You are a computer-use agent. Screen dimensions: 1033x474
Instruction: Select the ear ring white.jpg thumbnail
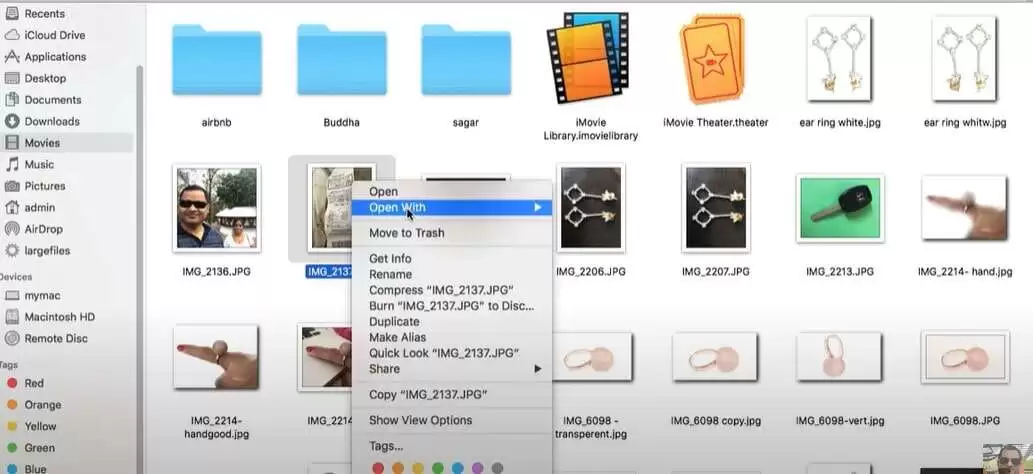click(839, 61)
